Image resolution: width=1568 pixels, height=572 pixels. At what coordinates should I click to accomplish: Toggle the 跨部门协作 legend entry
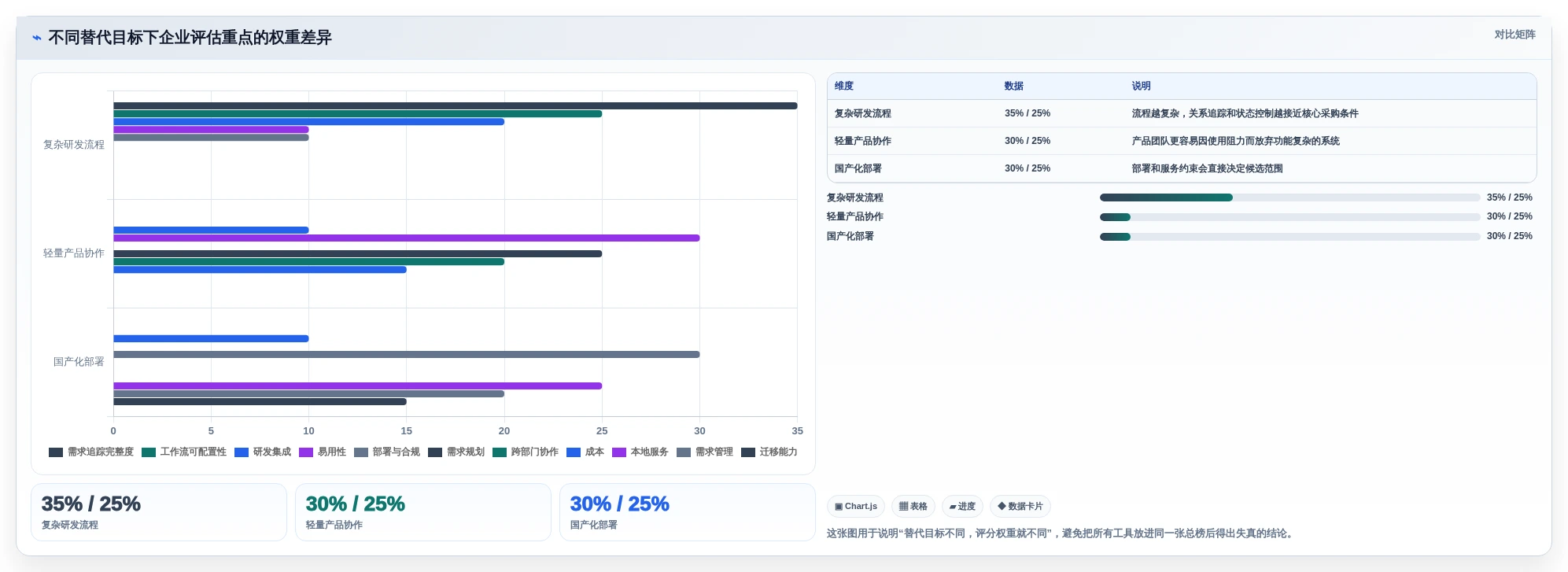(x=526, y=452)
